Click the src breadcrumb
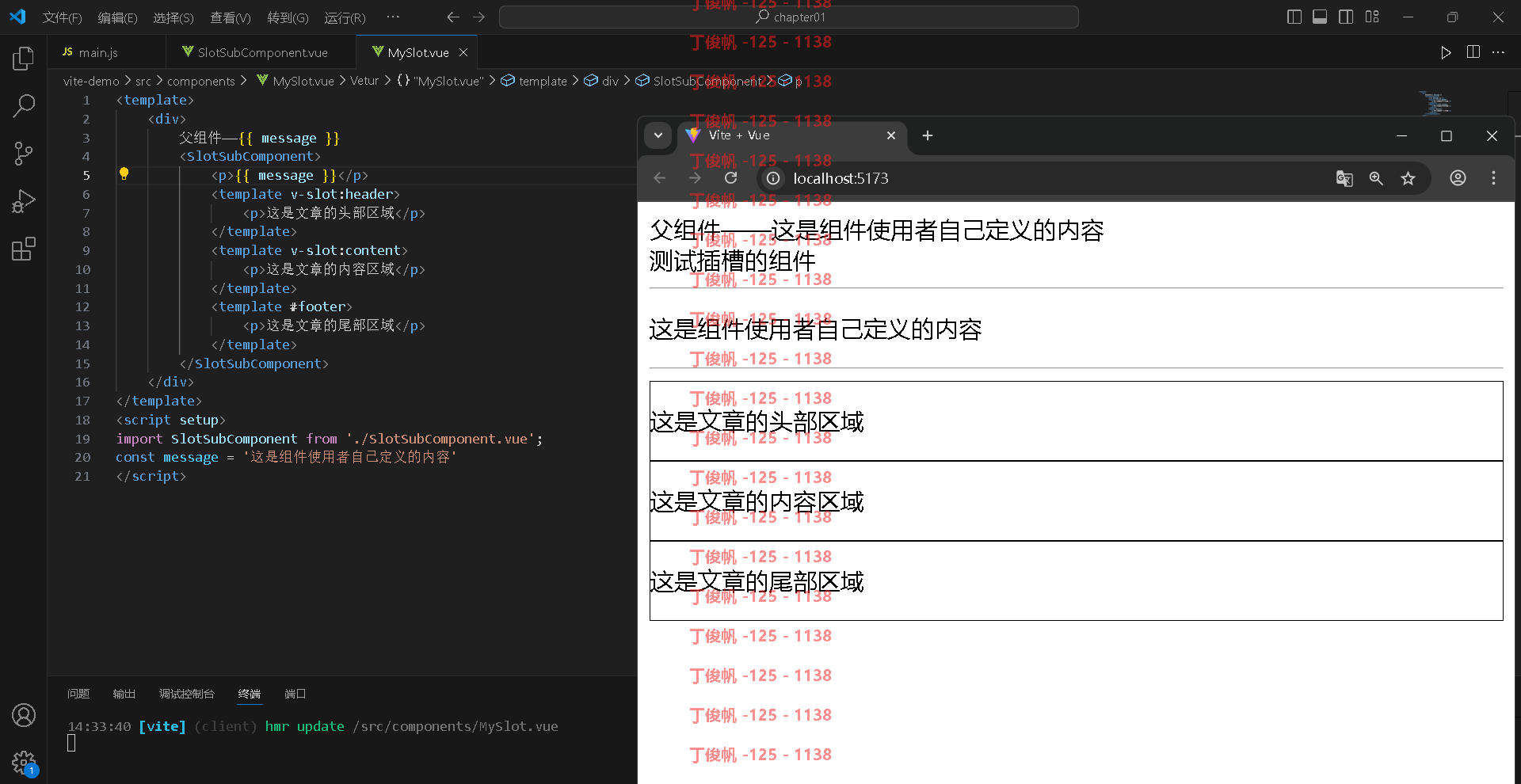 pyautogui.click(x=143, y=81)
